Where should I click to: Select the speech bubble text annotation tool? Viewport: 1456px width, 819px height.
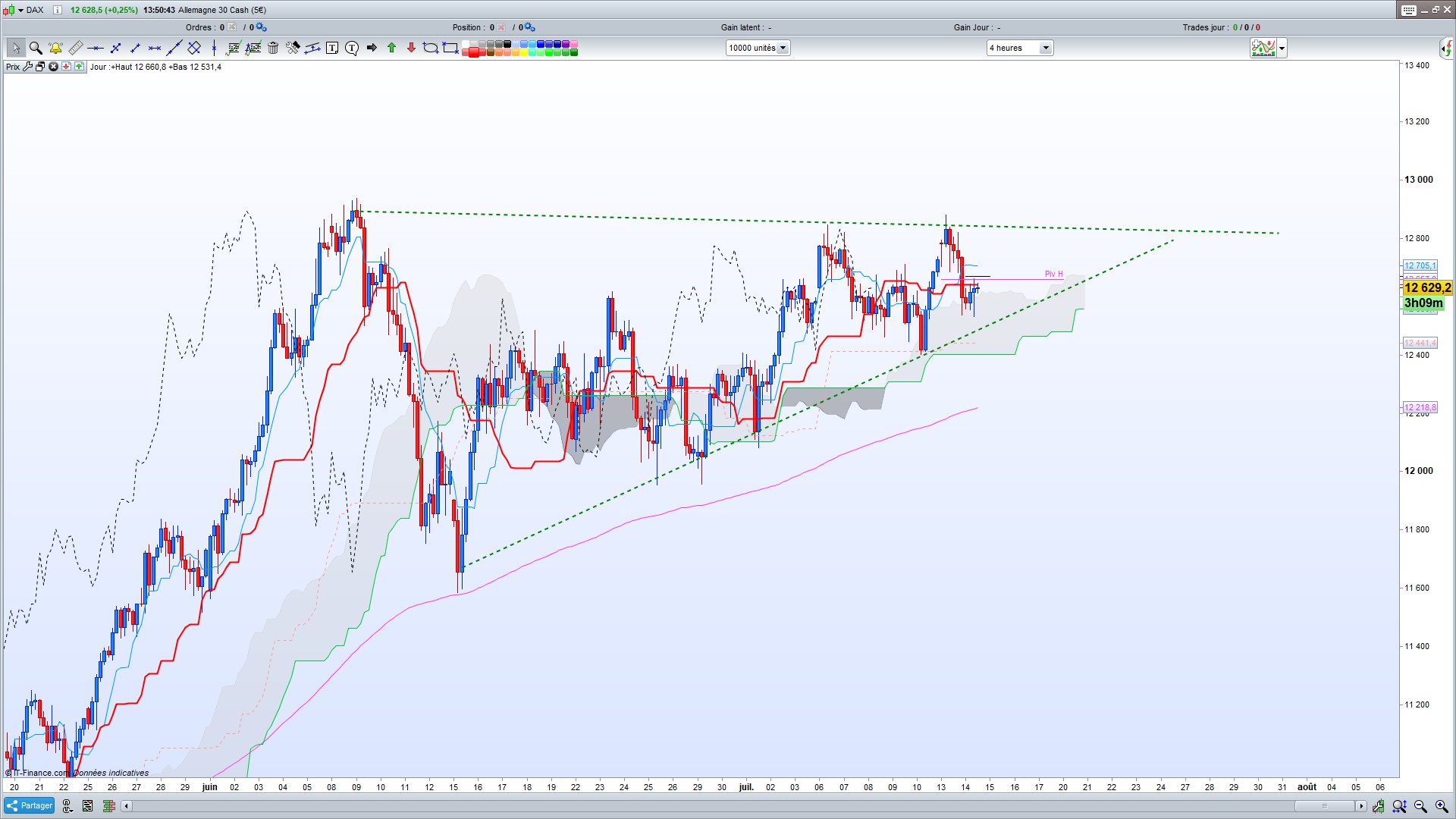click(x=352, y=48)
